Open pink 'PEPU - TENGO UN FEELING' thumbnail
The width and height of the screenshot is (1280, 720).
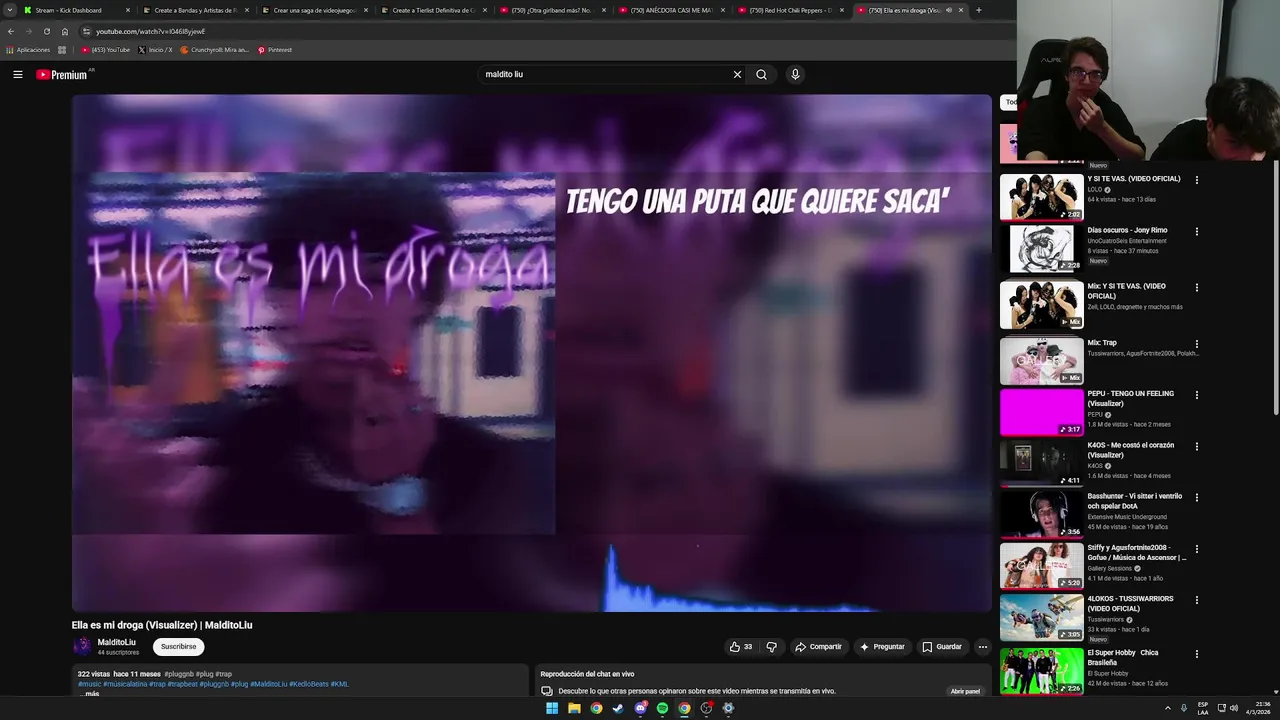(1042, 412)
